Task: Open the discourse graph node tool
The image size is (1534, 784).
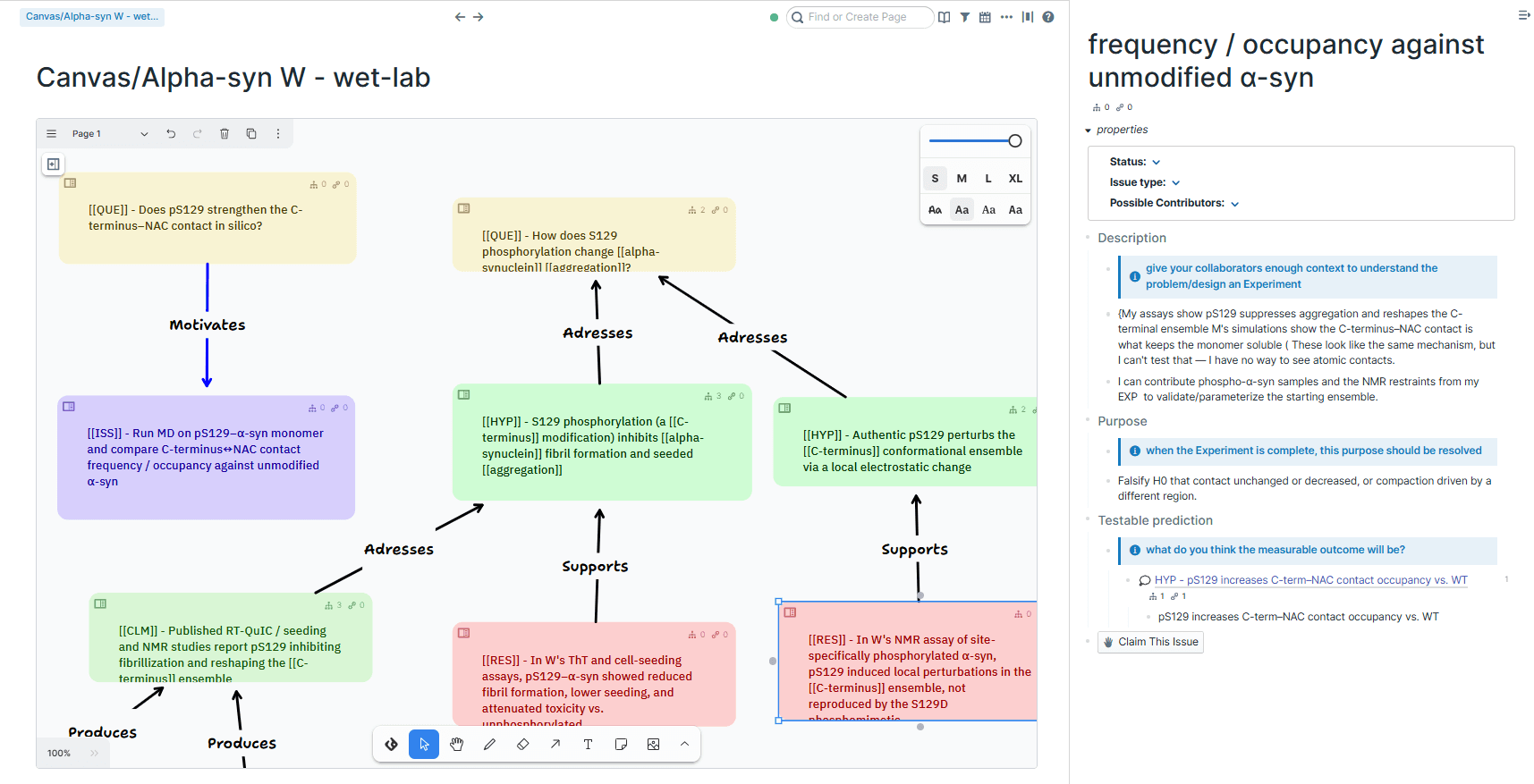Action: pyautogui.click(x=391, y=744)
